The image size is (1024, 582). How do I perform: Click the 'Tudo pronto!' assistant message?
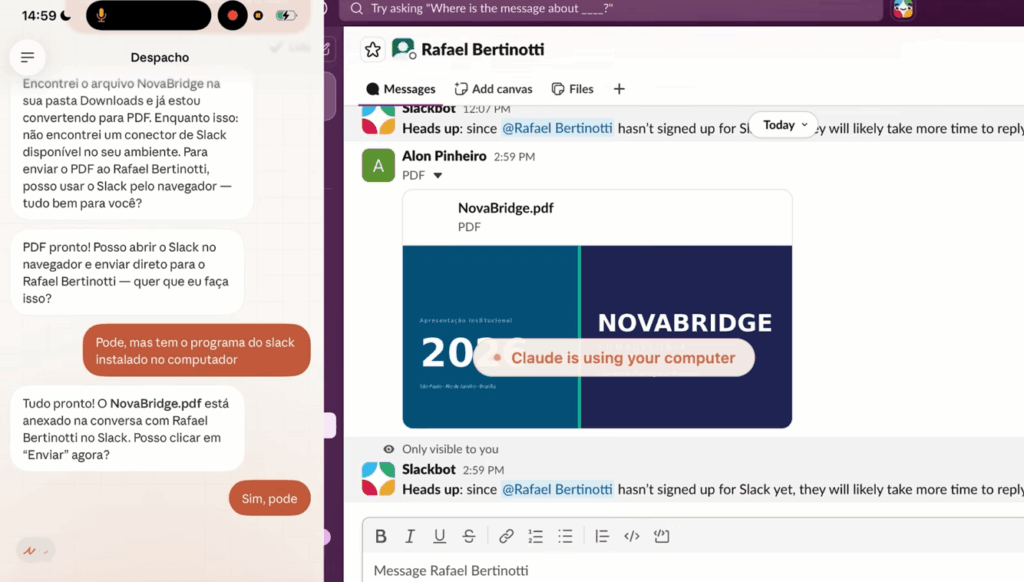pyautogui.click(x=127, y=429)
